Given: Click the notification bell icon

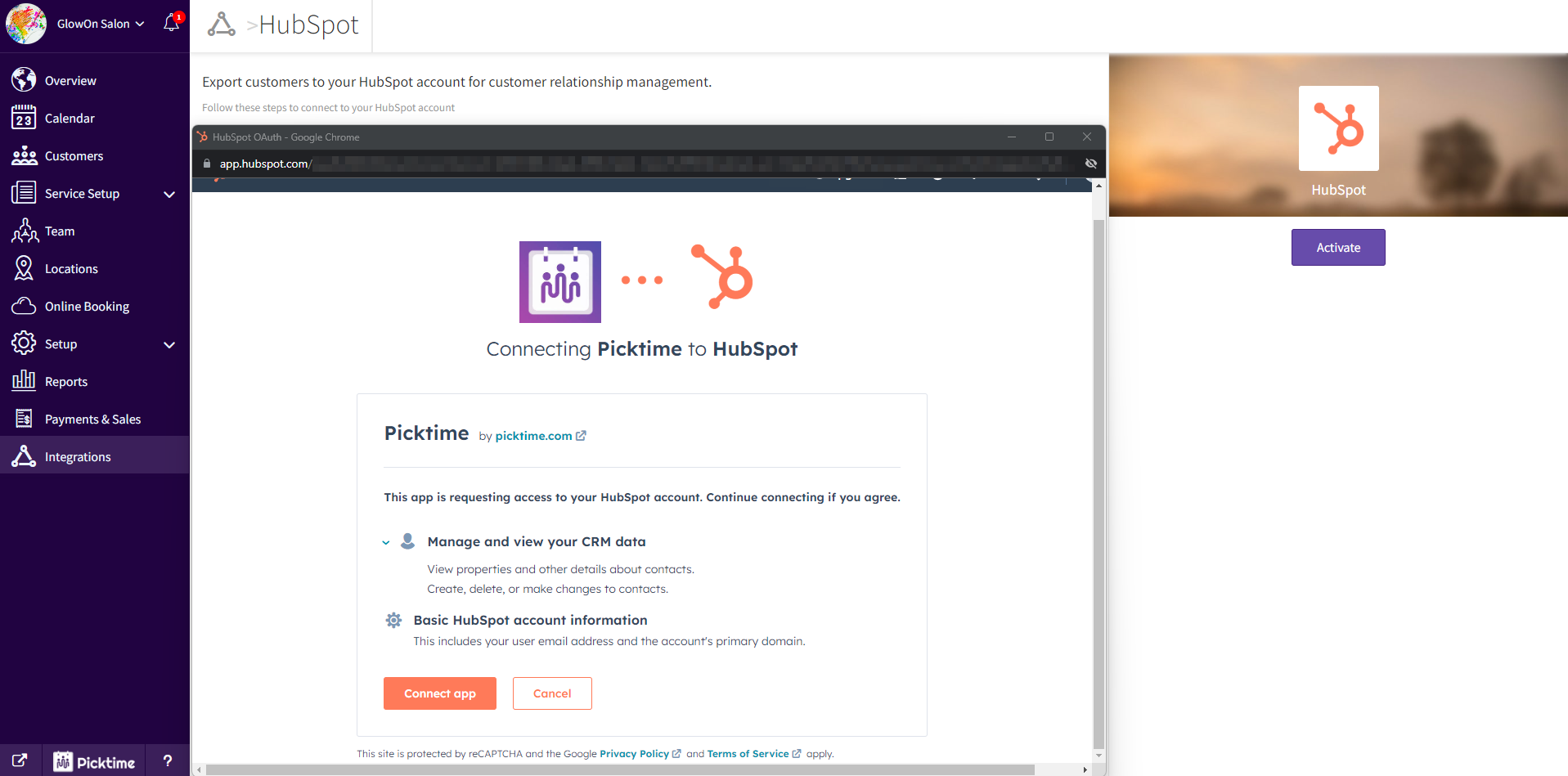Looking at the screenshot, I should point(171,23).
